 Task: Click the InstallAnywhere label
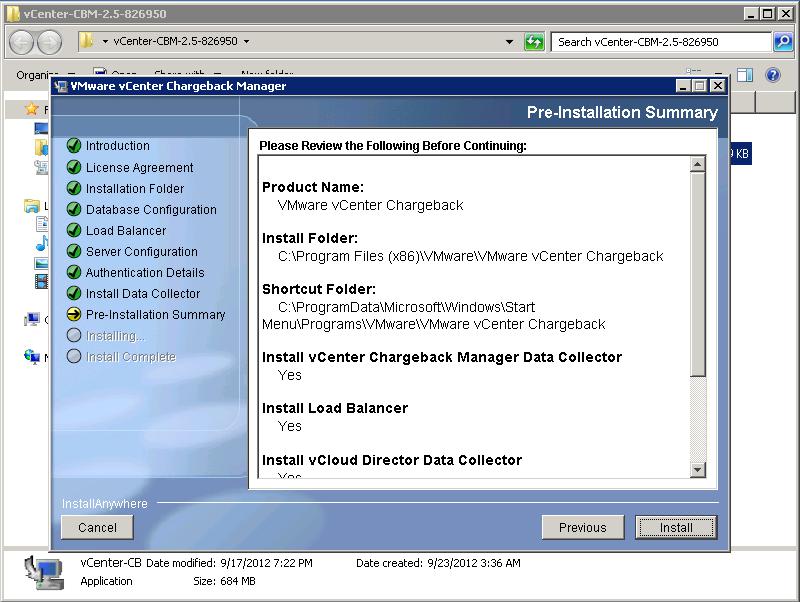coord(105,504)
